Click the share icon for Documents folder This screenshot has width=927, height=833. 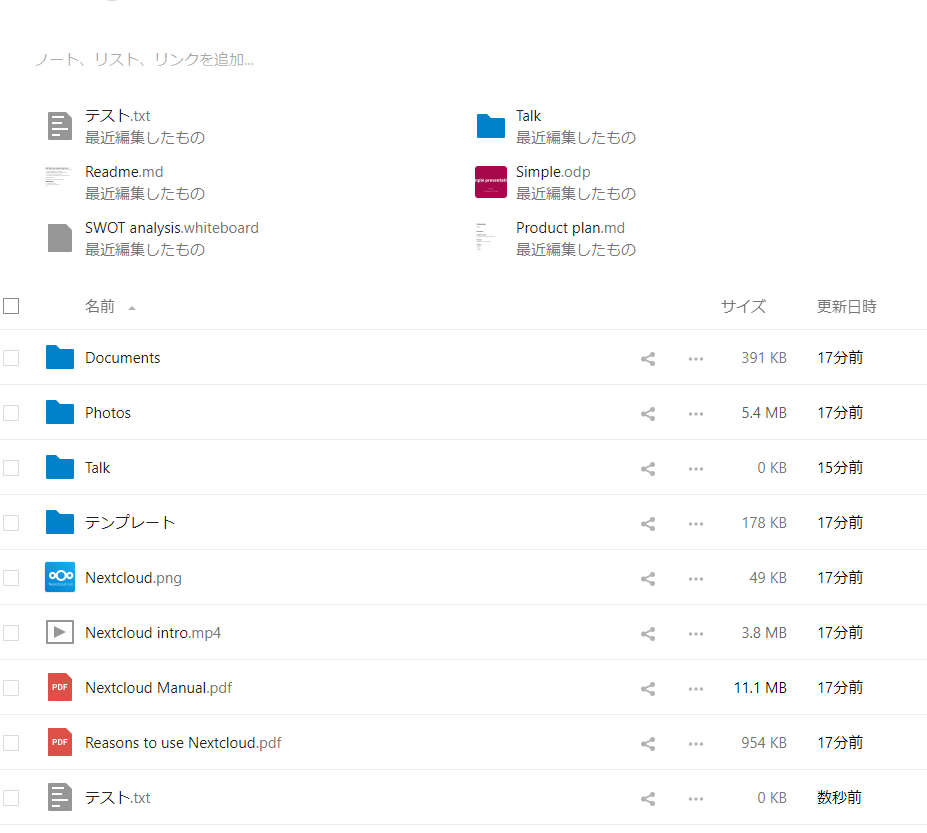[648, 358]
